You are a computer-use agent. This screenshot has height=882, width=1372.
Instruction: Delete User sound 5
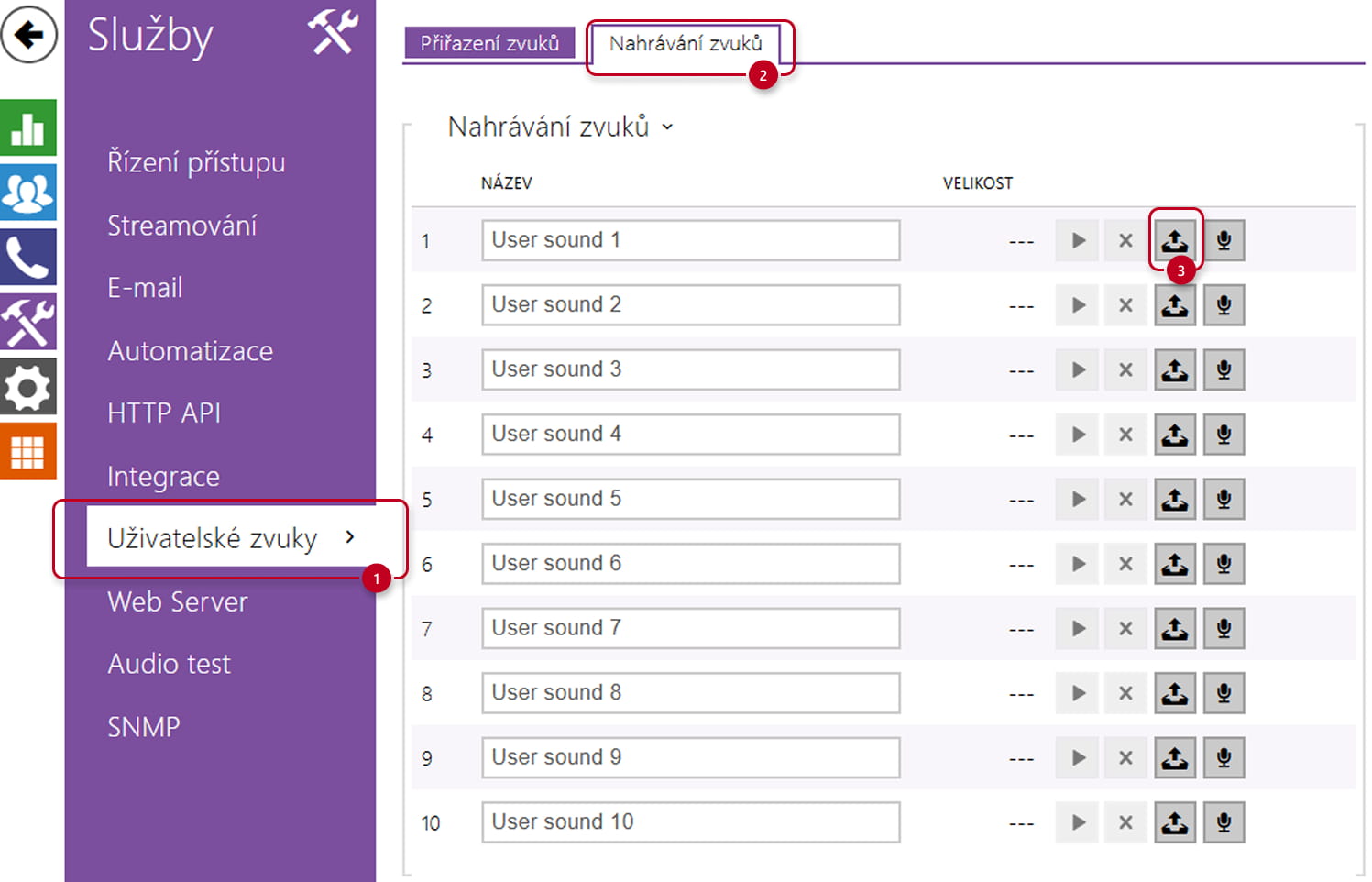(1126, 500)
